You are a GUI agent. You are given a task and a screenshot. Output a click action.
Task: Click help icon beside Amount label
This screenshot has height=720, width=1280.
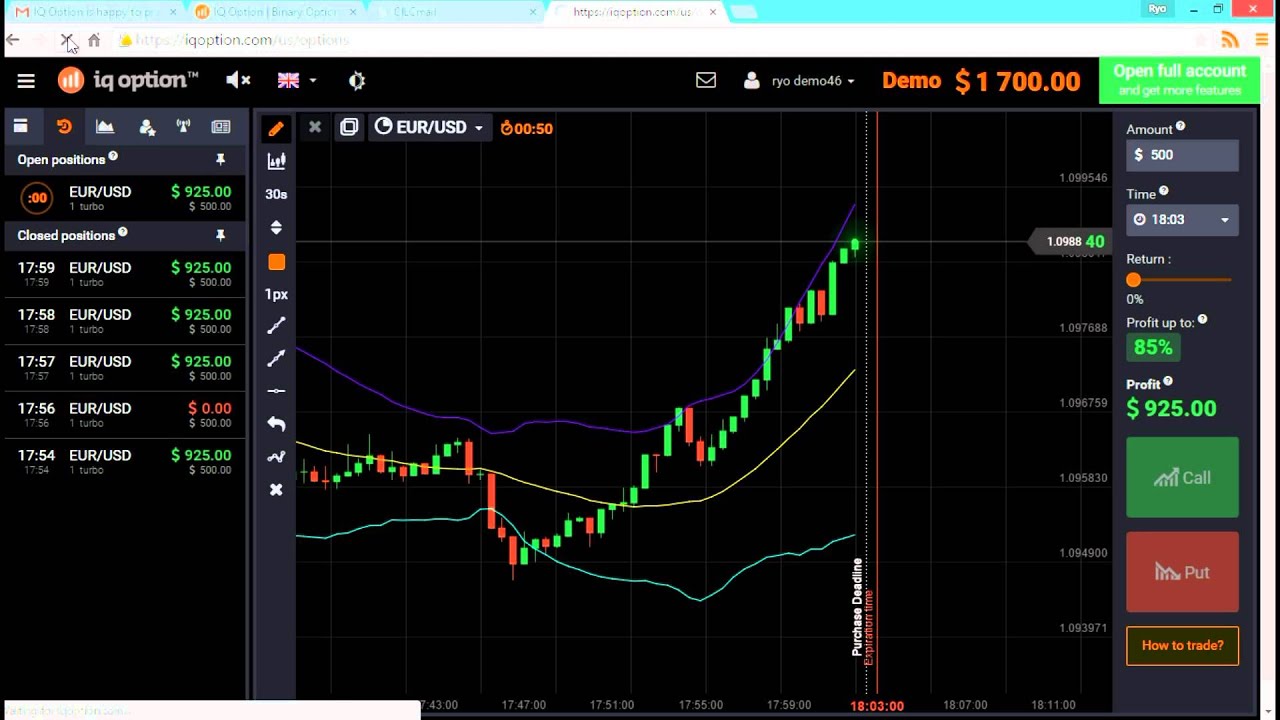click(1180, 126)
